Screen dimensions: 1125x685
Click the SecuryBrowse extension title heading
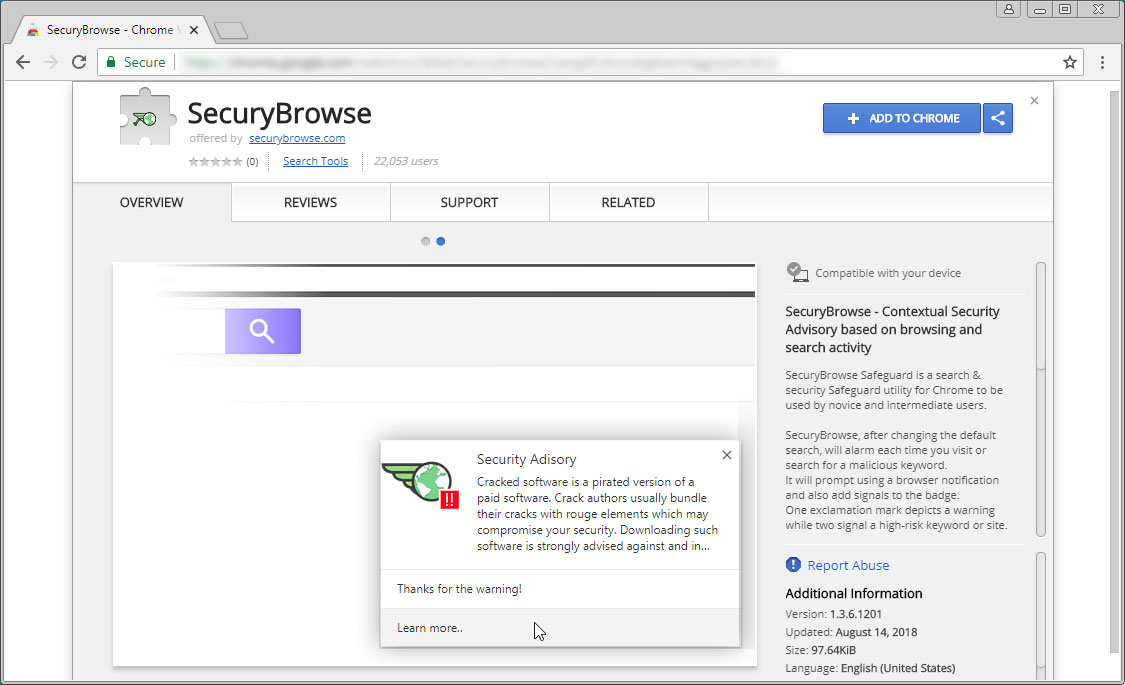tap(279, 113)
